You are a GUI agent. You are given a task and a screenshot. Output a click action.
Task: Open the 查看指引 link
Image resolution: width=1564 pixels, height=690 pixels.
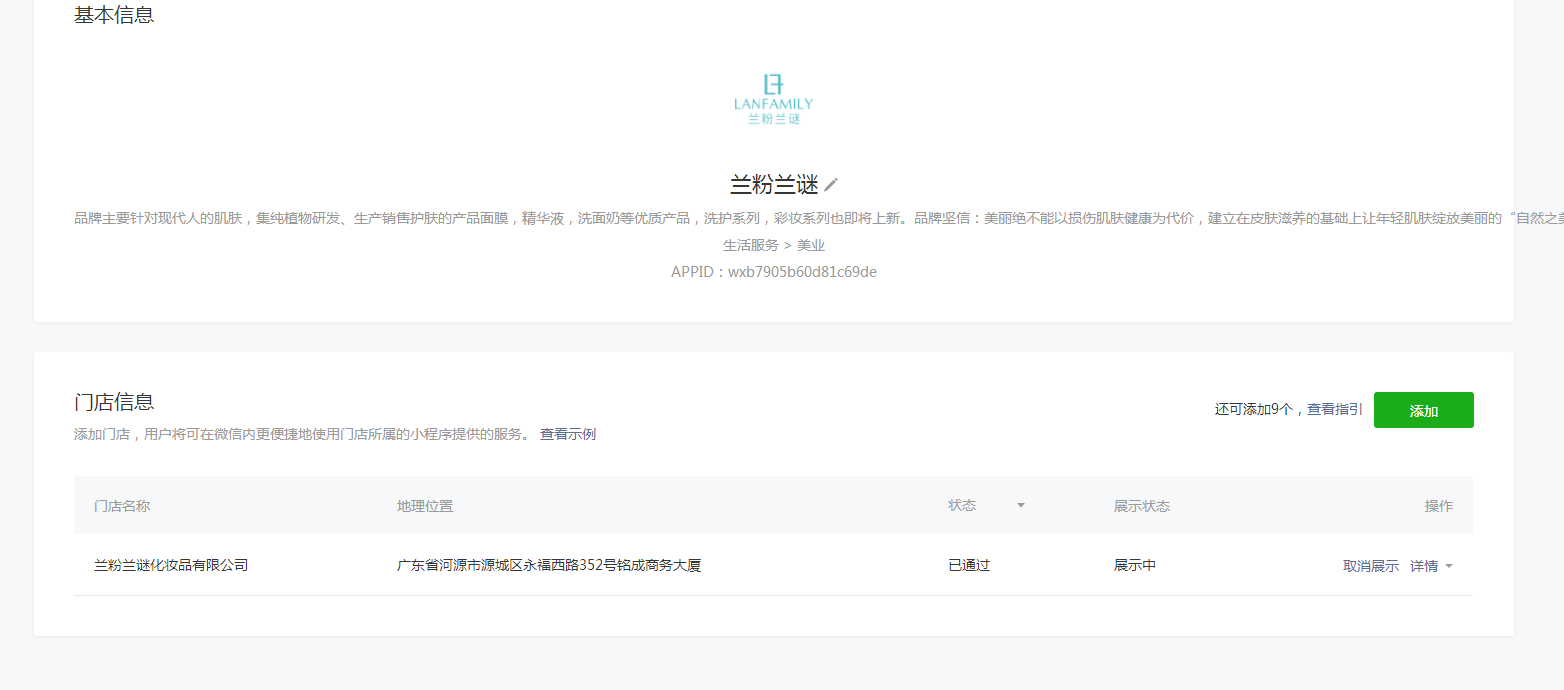(x=1334, y=409)
